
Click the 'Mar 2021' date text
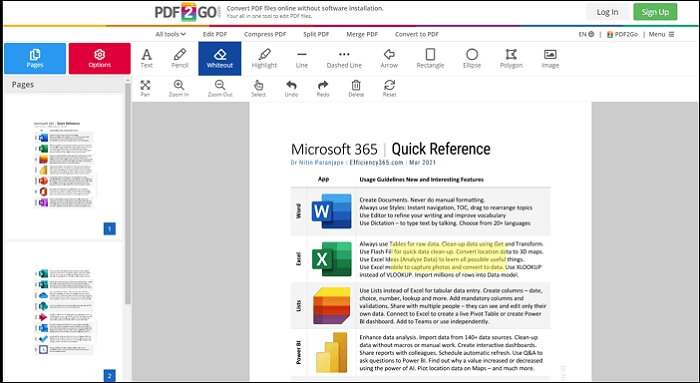tap(422, 162)
